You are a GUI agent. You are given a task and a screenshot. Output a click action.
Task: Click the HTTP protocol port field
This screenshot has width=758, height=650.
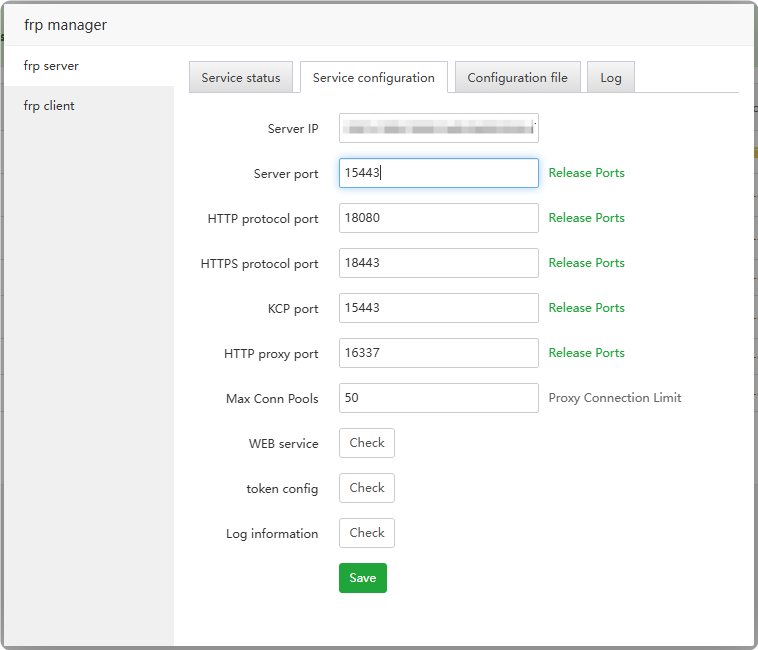coord(438,218)
